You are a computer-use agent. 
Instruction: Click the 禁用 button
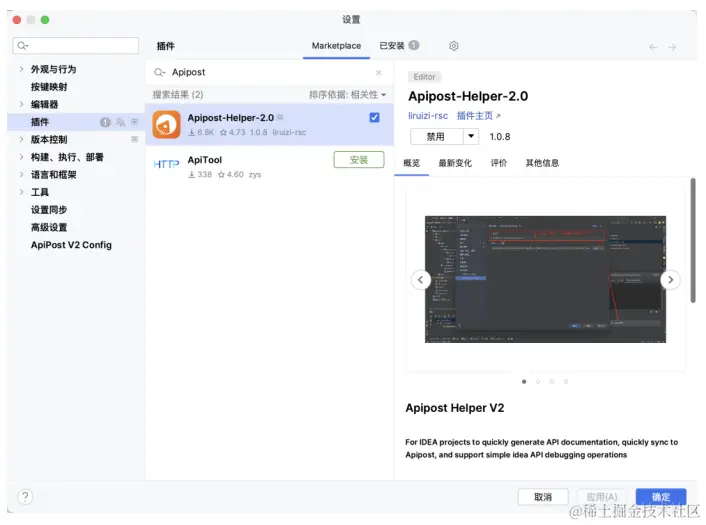436,136
